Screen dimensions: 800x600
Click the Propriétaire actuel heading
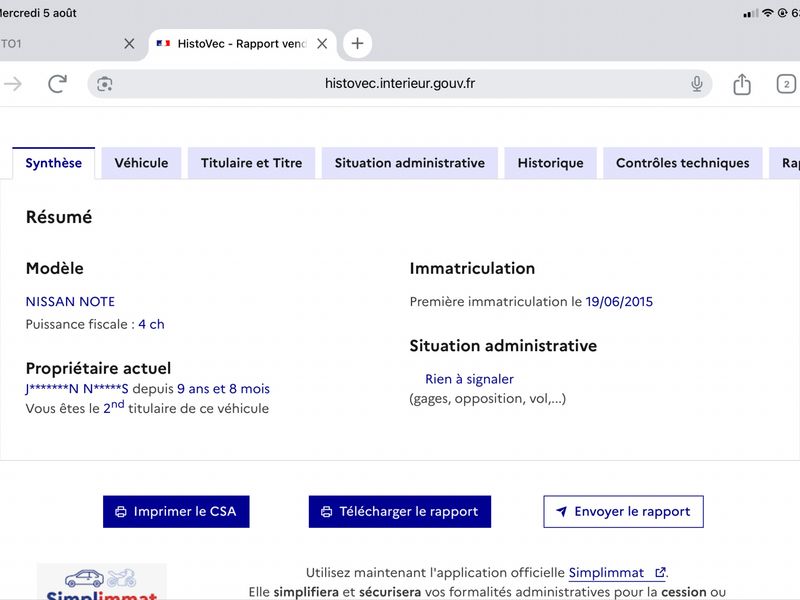point(98,368)
